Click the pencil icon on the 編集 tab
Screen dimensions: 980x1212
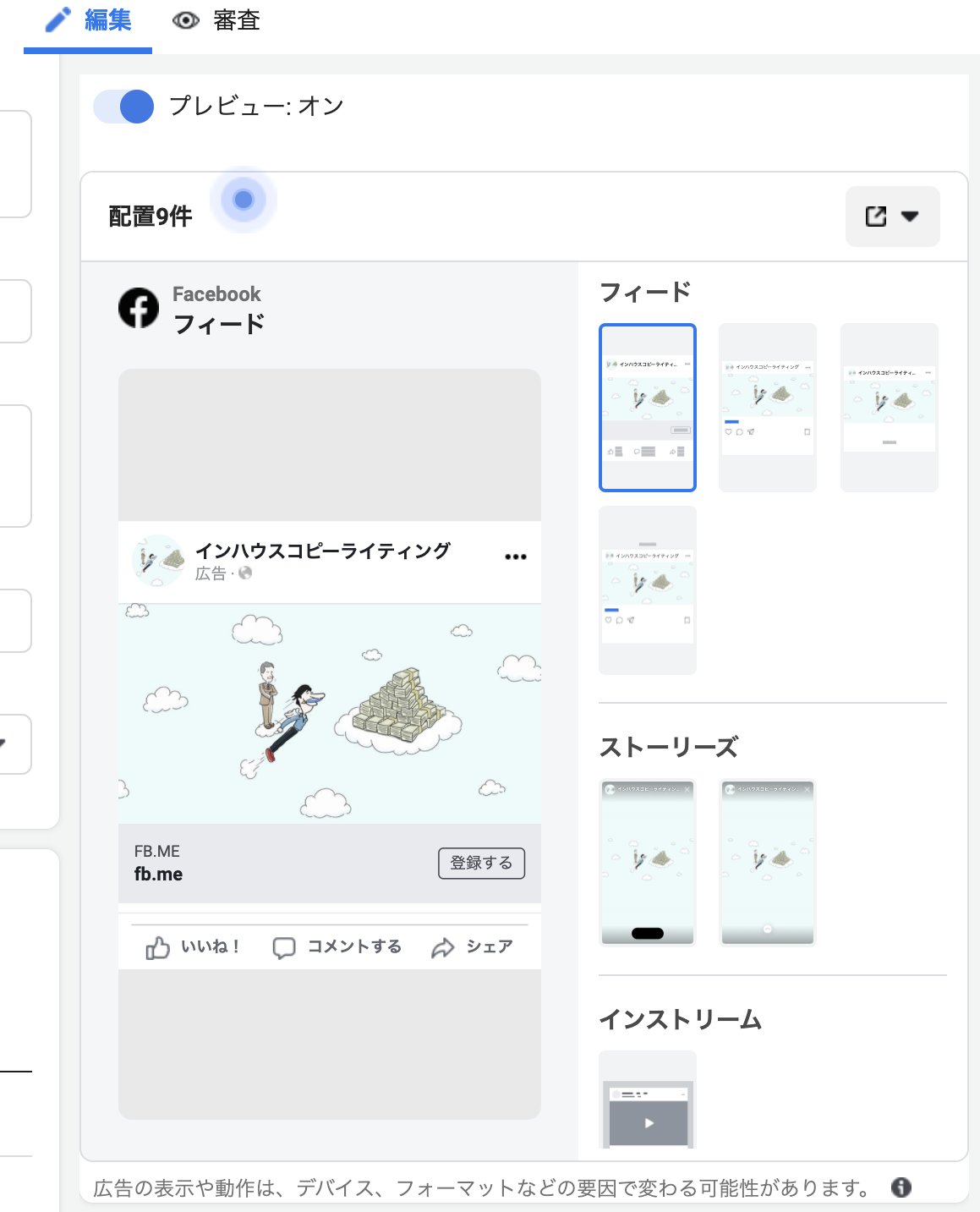[57, 19]
